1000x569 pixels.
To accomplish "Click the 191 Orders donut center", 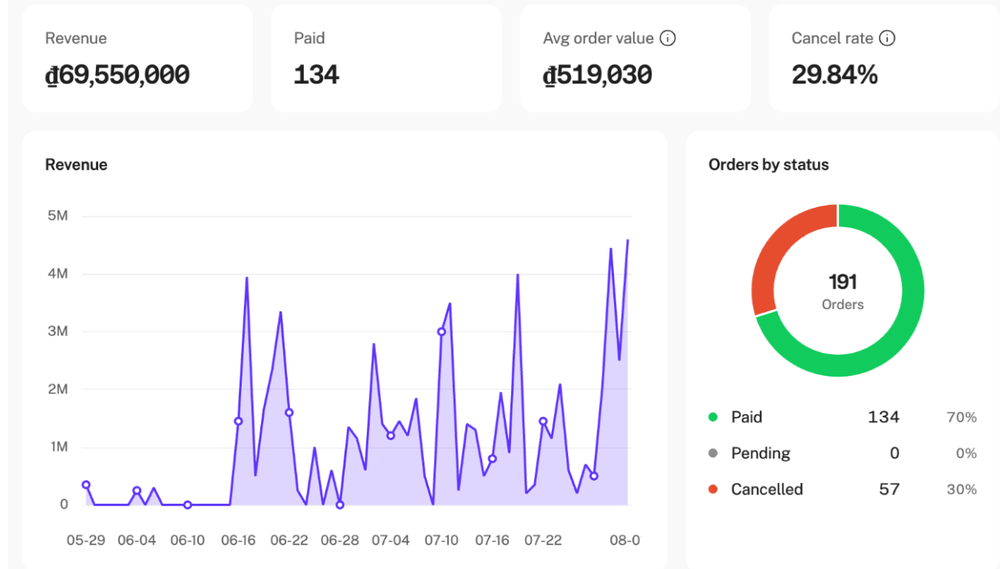I will pyautogui.click(x=842, y=291).
